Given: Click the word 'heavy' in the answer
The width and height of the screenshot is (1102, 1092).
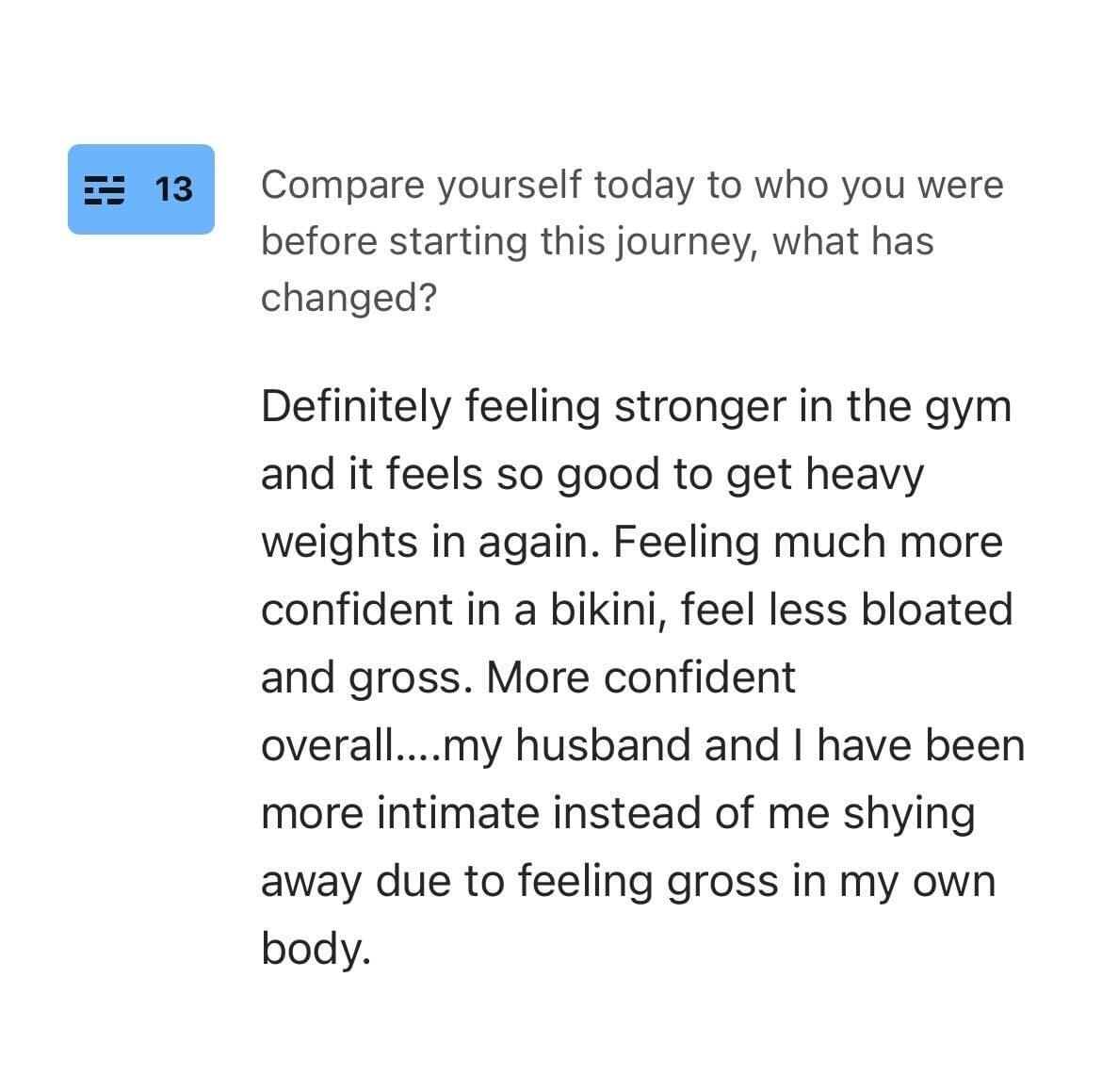Looking at the screenshot, I should [864, 475].
